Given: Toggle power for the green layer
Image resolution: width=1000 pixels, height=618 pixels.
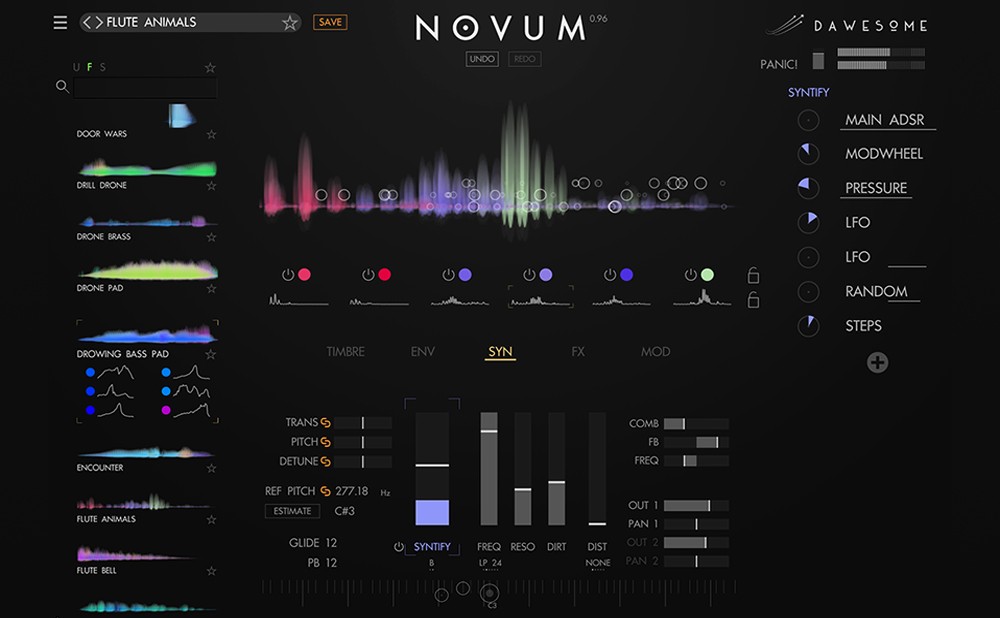Looking at the screenshot, I should point(692,275).
